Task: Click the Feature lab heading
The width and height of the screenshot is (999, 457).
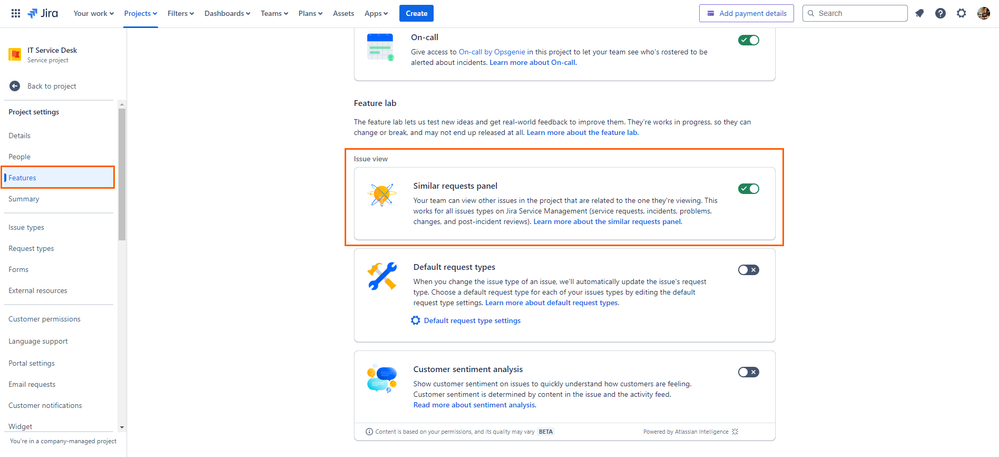Action: coord(375,103)
